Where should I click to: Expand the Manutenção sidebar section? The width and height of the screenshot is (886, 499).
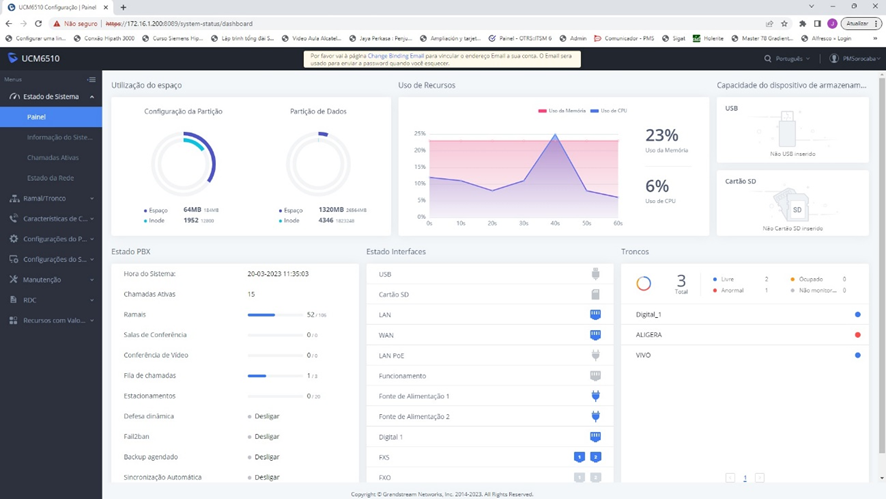(50, 280)
